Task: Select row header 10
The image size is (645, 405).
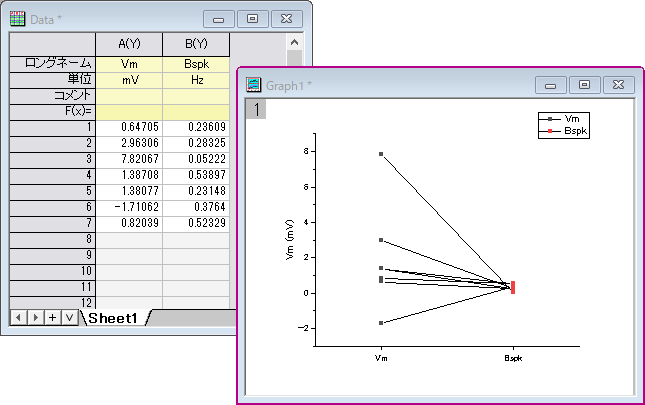Action: click(x=52, y=272)
